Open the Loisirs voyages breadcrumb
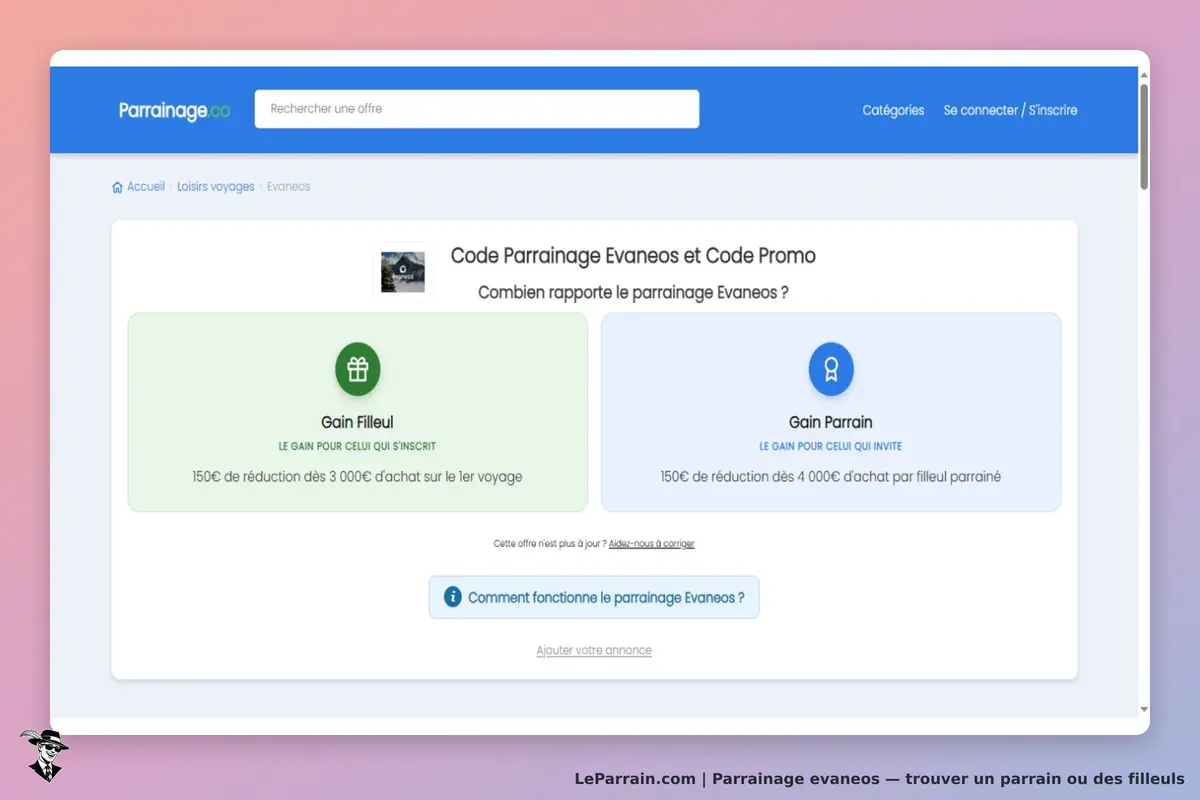1200x800 pixels. pyautogui.click(x=216, y=187)
